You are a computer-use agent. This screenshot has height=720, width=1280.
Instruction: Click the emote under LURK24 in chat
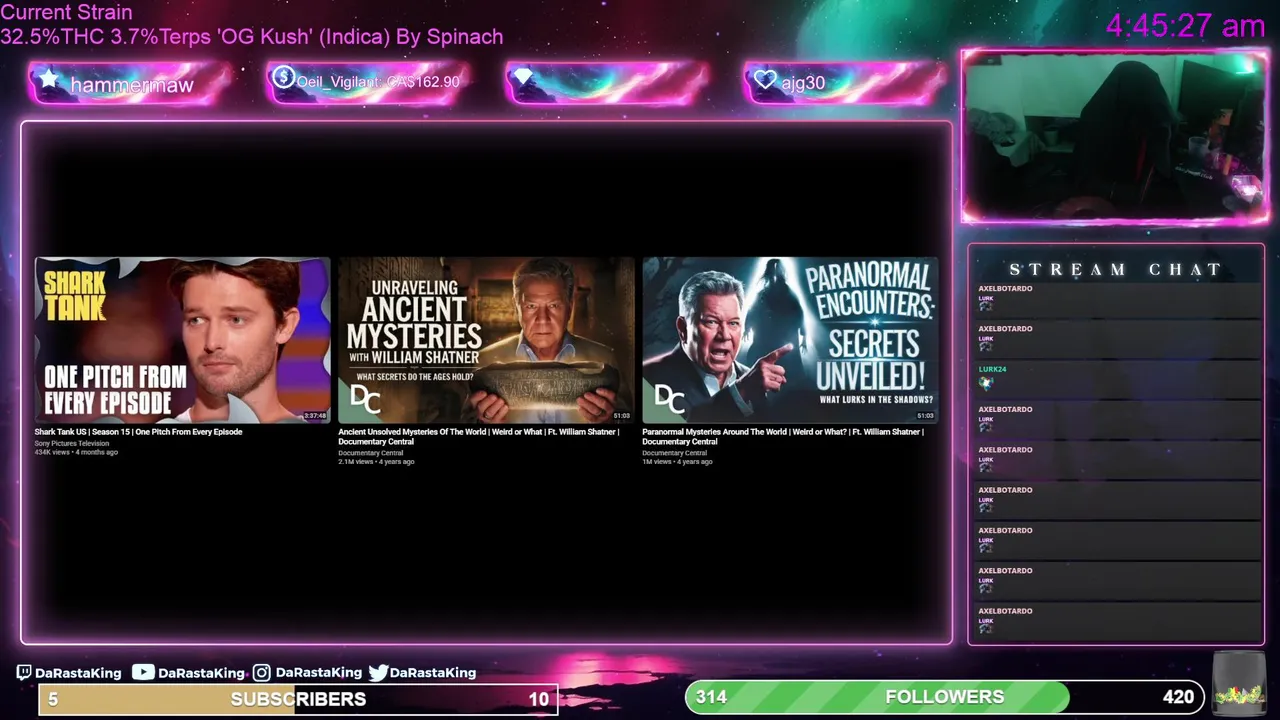click(x=986, y=383)
